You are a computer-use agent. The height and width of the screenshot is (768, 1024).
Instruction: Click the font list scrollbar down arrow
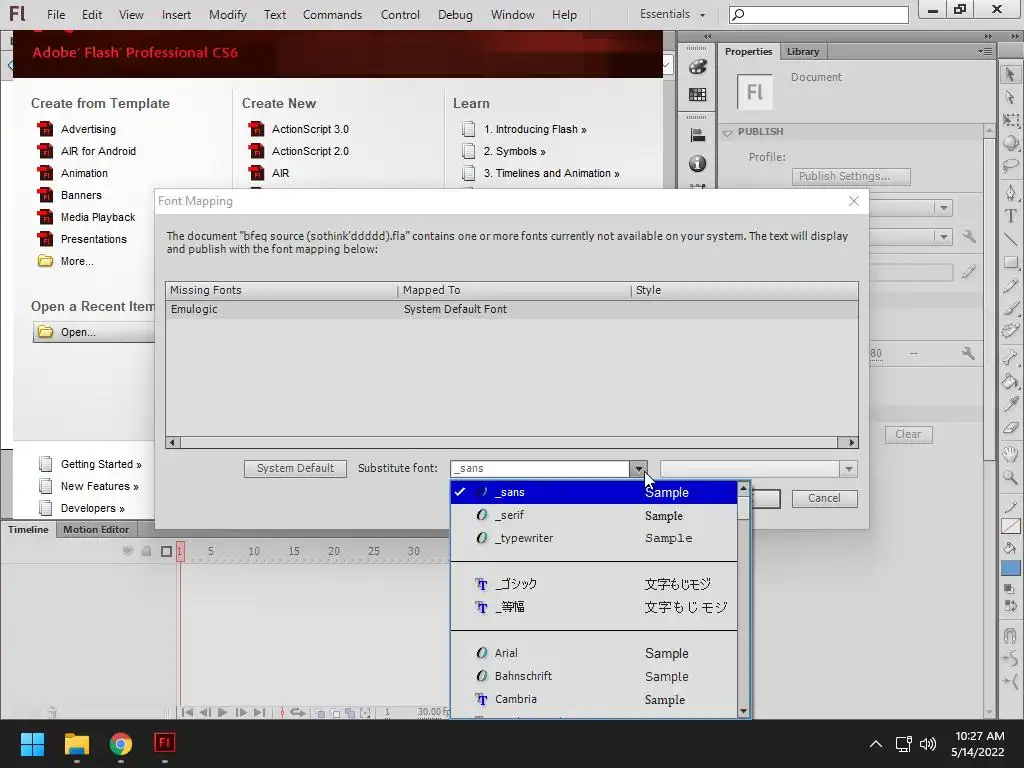click(x=743, y=711)
